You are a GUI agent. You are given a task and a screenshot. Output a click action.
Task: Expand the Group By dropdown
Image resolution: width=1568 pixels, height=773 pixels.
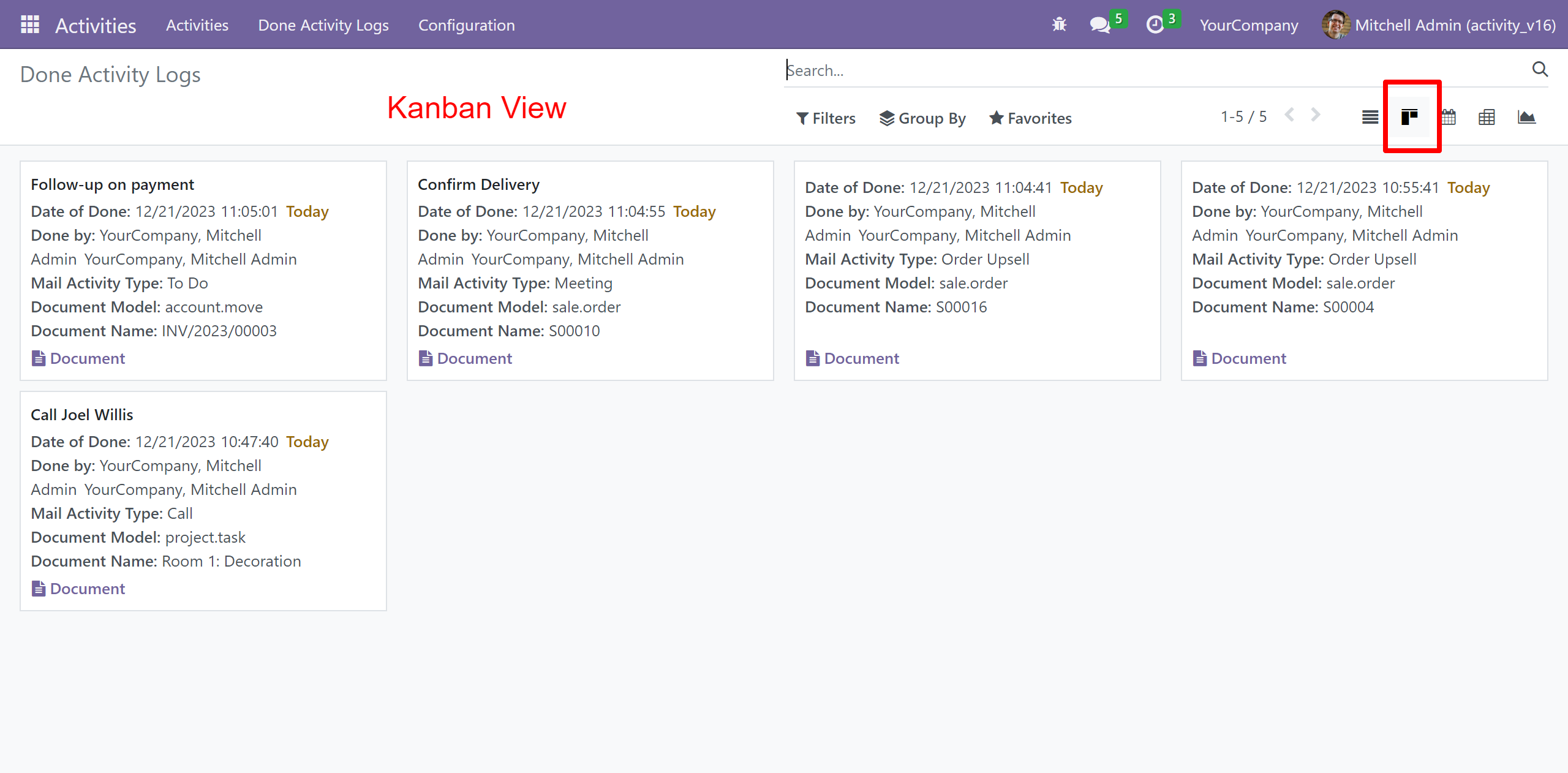coord(922,118)
